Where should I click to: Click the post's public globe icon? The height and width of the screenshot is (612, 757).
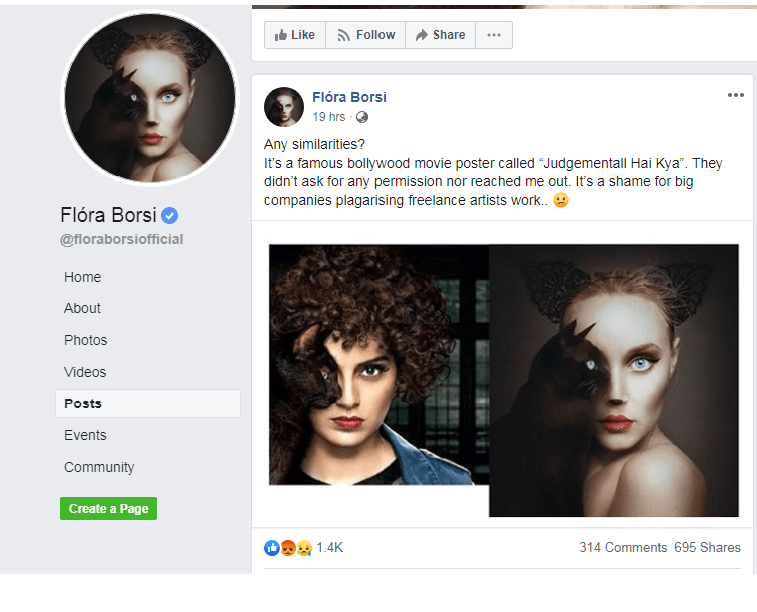click(x=362, y=117)
